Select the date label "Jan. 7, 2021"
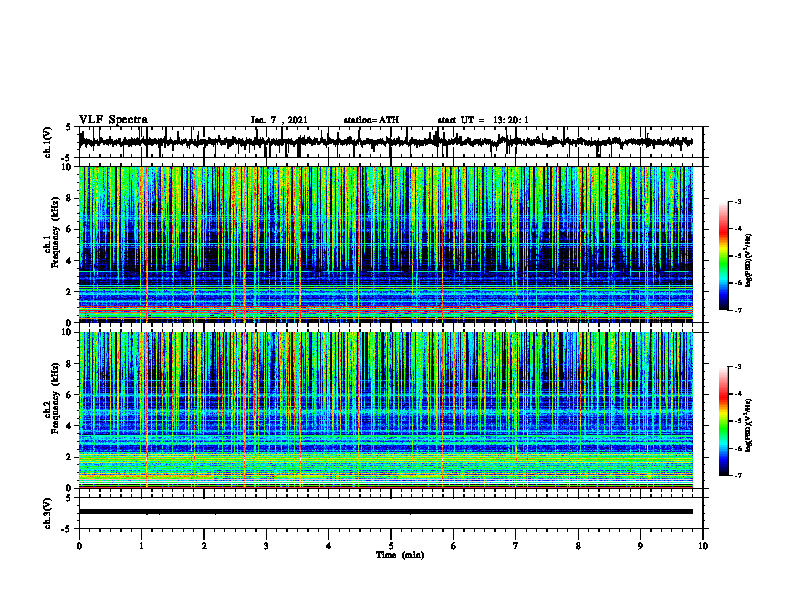792x612 pixels. [x=279, y=120]
